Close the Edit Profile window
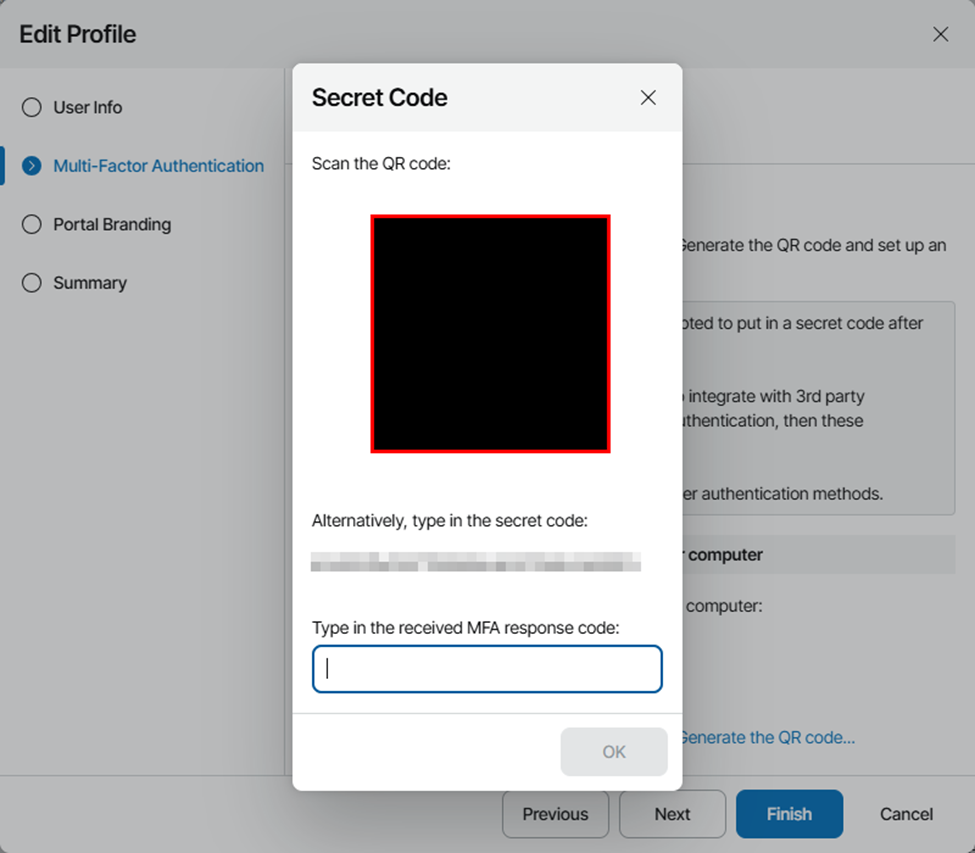The image size is (975, 853). pyautogui.click(x=940, y=34)
